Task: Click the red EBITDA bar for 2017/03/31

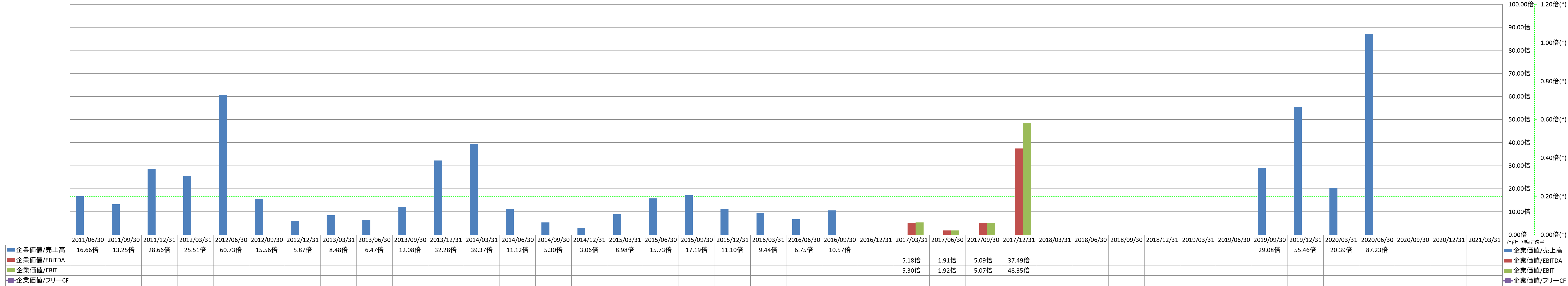Action: pyautogui.click(x=911, y=228)
